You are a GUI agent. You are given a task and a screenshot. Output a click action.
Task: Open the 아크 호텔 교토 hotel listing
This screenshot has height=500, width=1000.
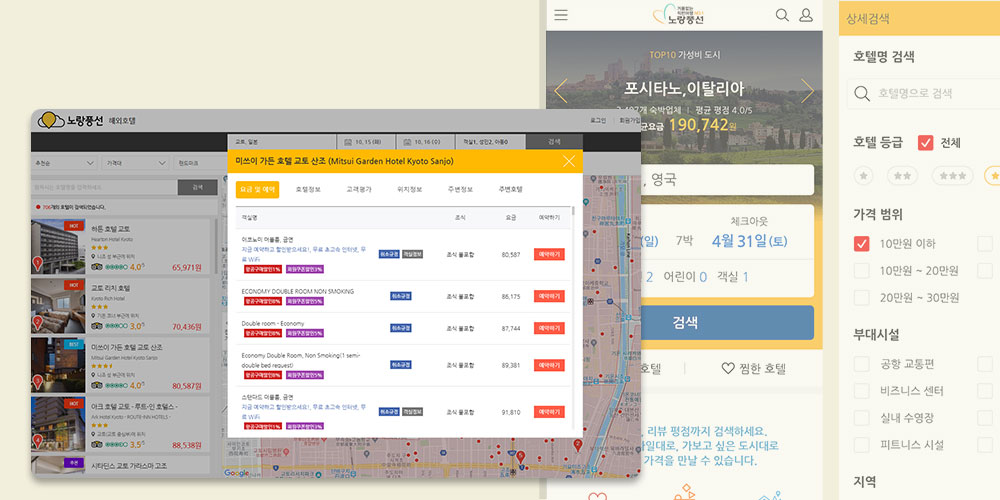pyautogui.click(x=121, y=423)
